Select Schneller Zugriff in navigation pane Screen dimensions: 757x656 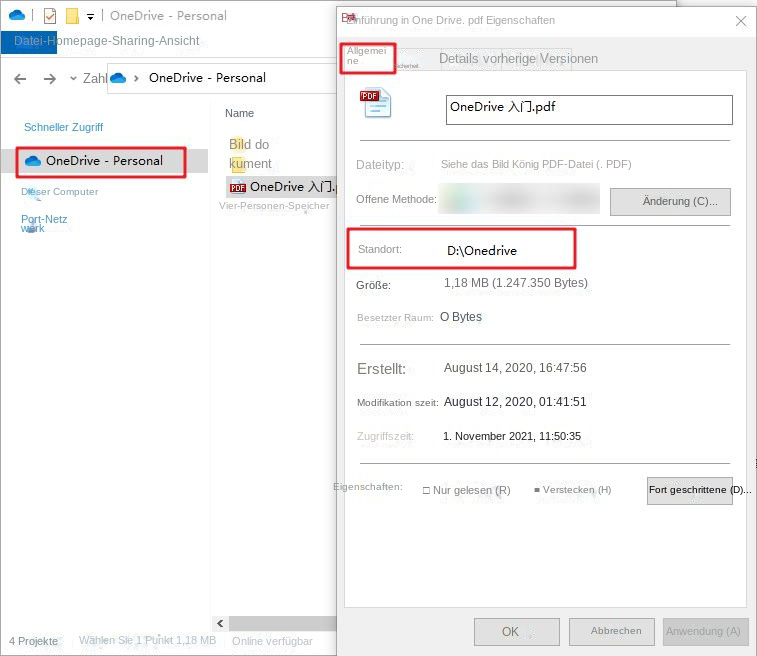(63, 127)
